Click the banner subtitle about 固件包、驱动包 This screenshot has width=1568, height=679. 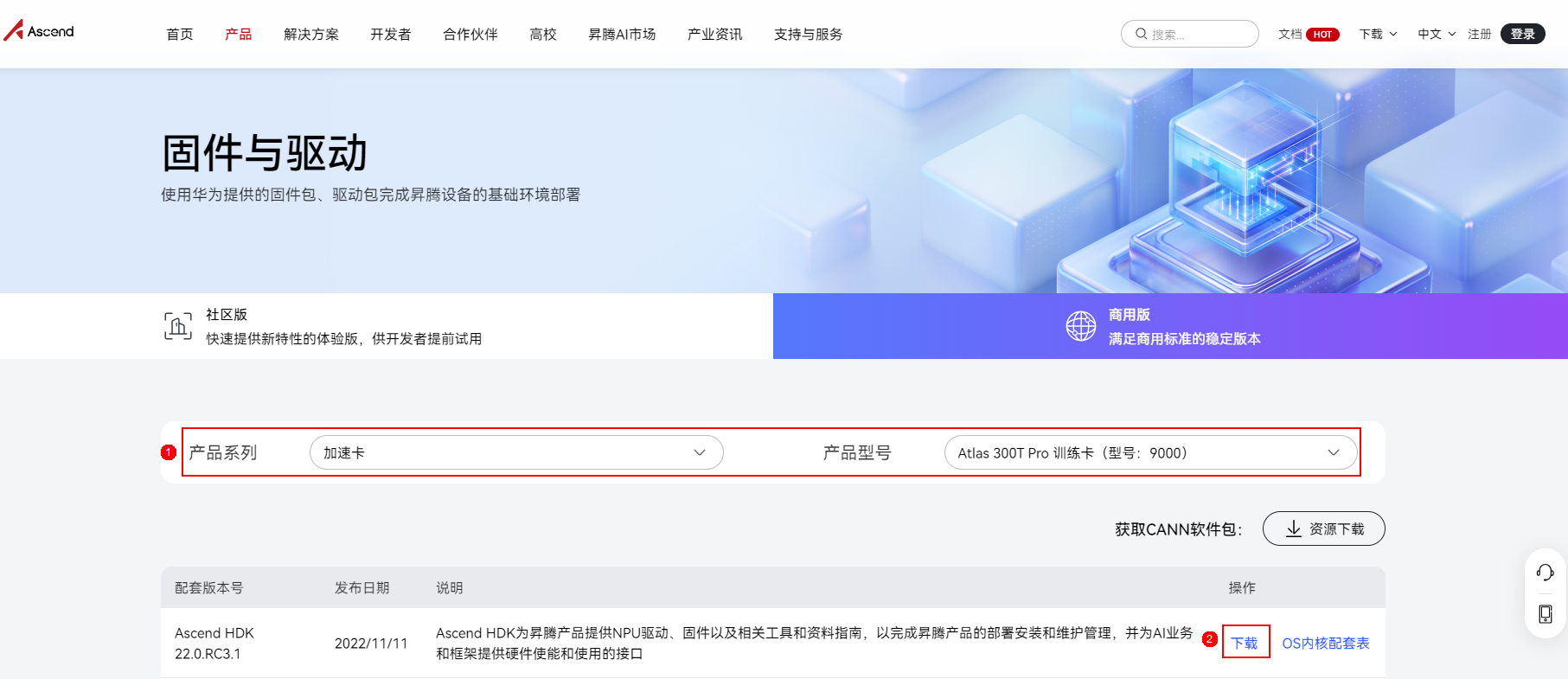point(371,195)
